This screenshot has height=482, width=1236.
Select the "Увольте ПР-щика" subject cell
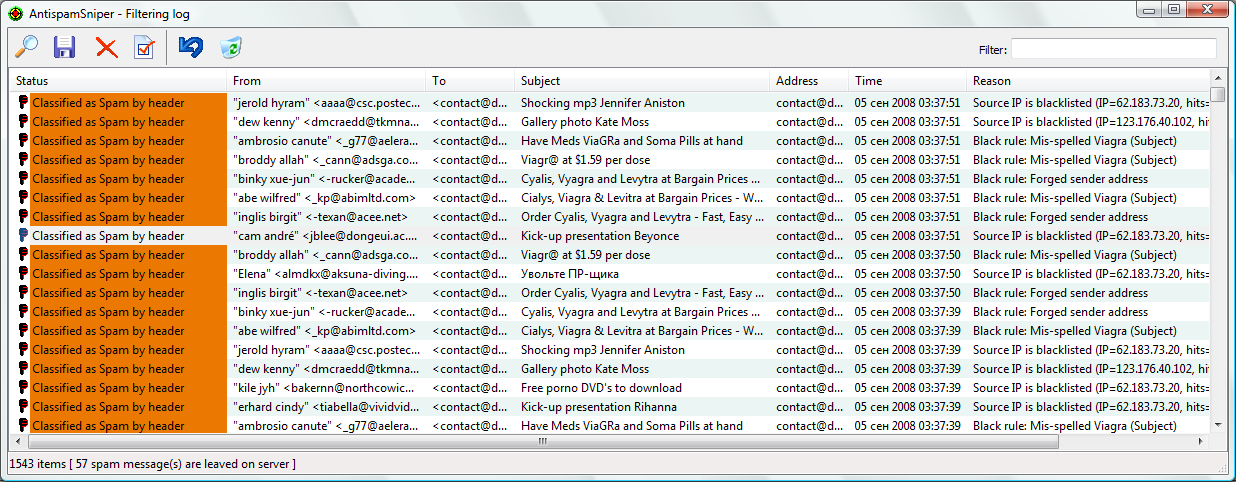(x=643, y=274)
